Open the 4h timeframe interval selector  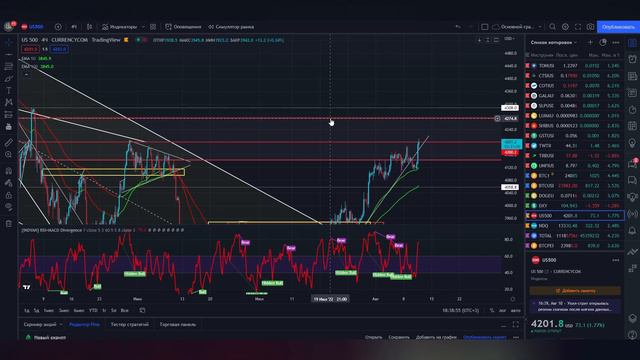coord(74,27)
